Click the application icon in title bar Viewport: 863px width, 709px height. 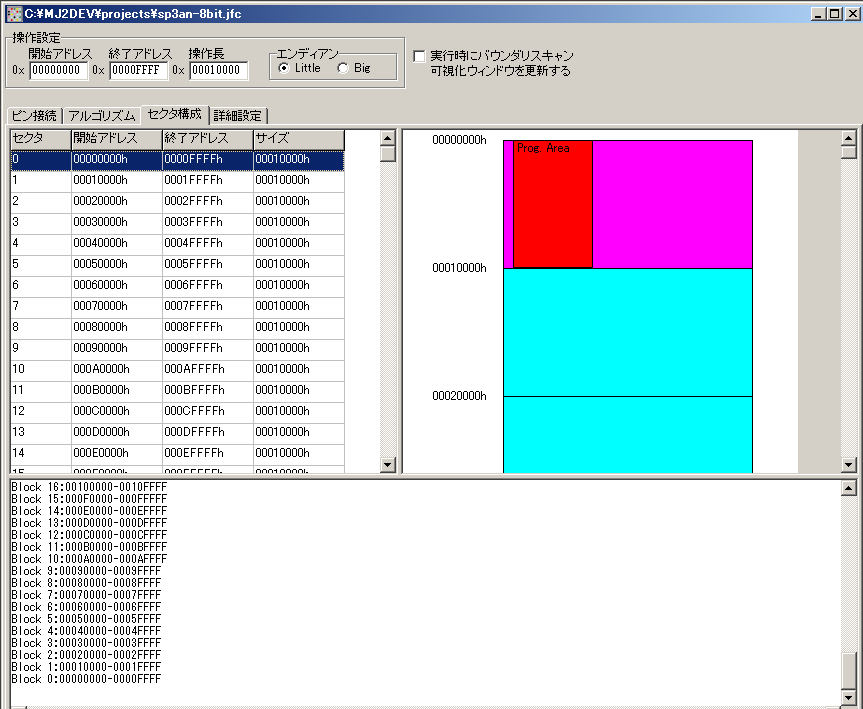[x=13, y=14]
